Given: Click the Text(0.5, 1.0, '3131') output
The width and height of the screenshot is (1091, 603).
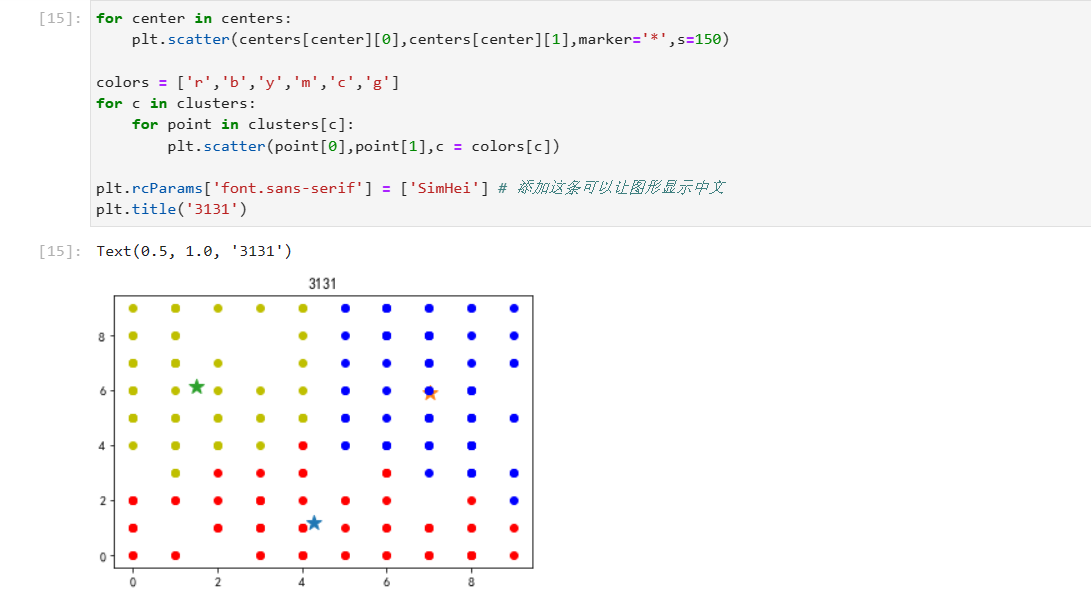Looking at the screenshot, I should [194, 251].
